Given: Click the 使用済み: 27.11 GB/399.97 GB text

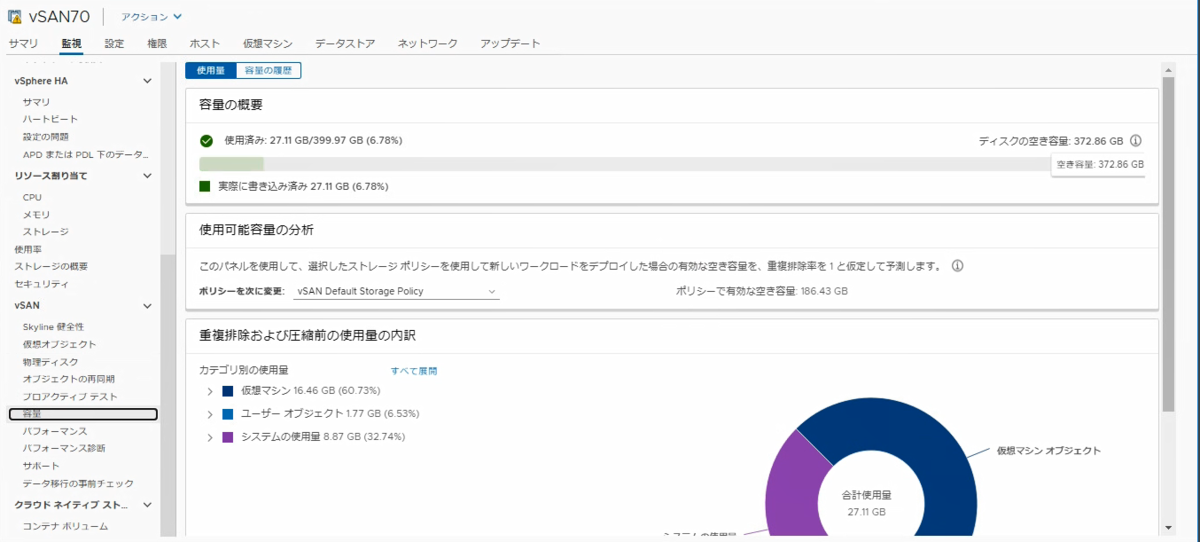Looking at the screenshot, I should point(313,141).
